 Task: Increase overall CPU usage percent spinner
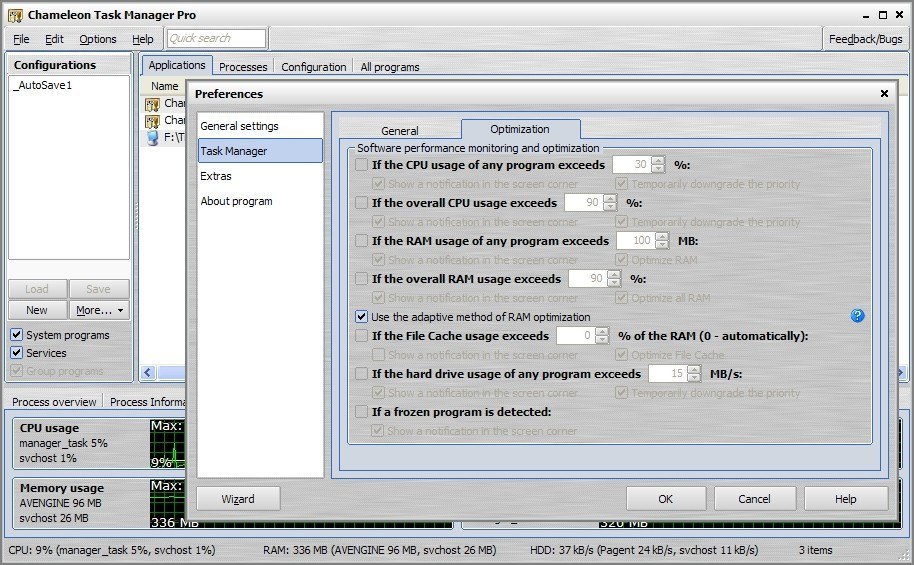click(x=610, y=199)
